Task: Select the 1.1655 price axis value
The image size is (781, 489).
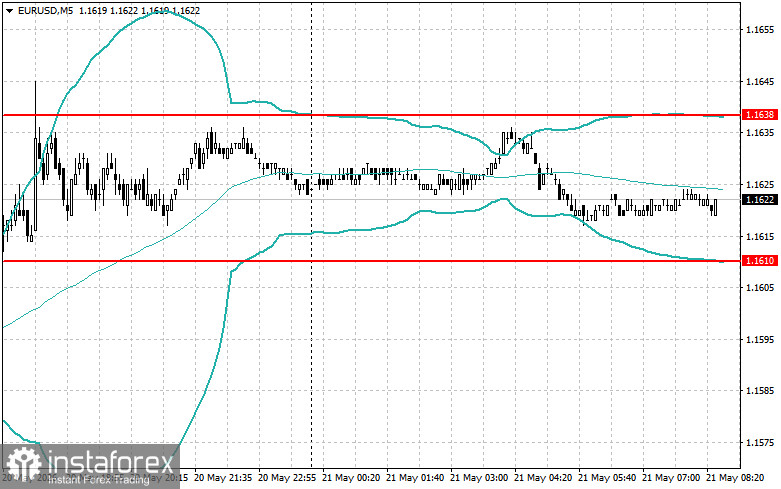Action: [760, 30]
